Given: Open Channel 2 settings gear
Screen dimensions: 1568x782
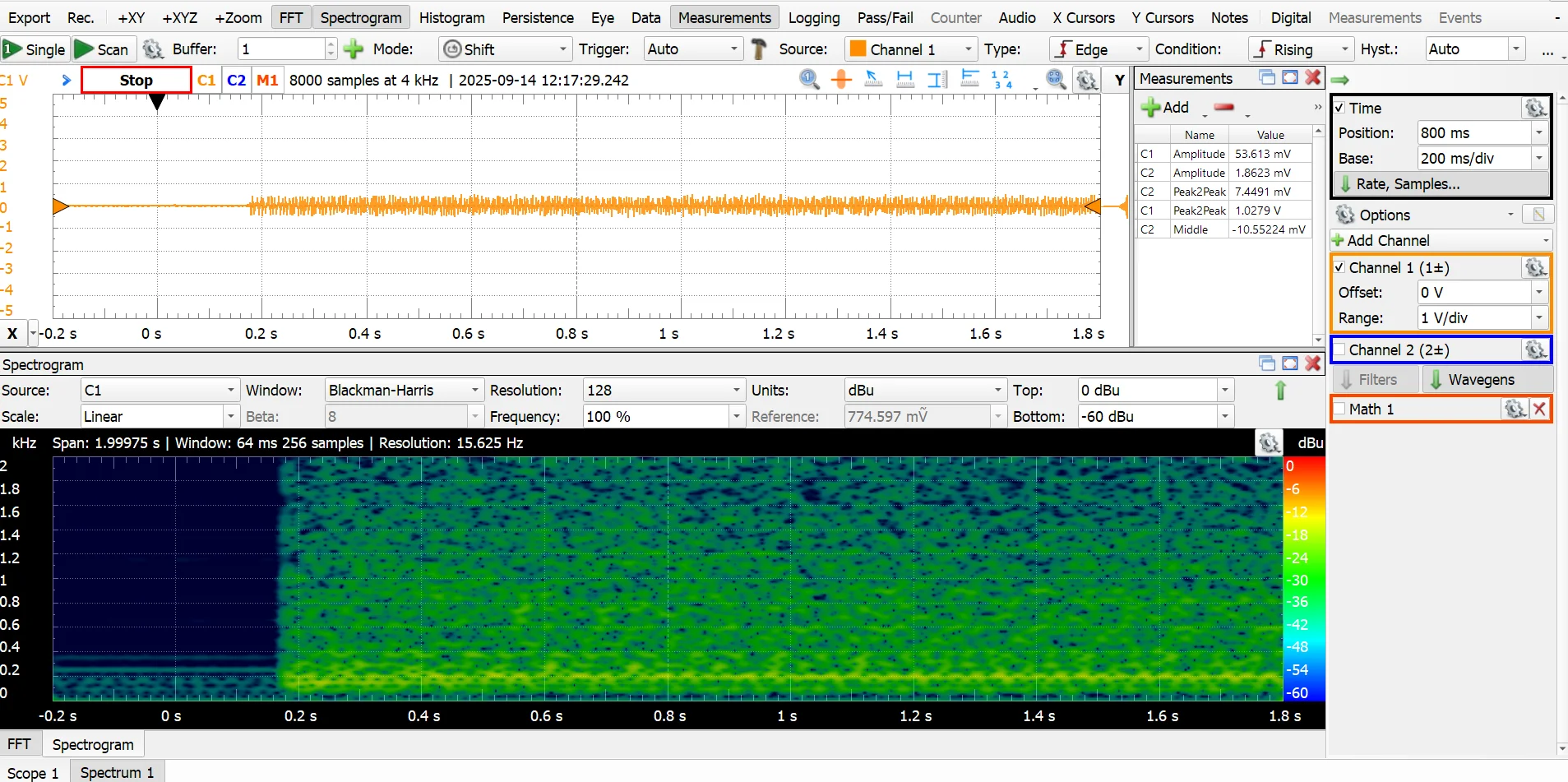Looking at the screenshot, I should [1535, 349].
